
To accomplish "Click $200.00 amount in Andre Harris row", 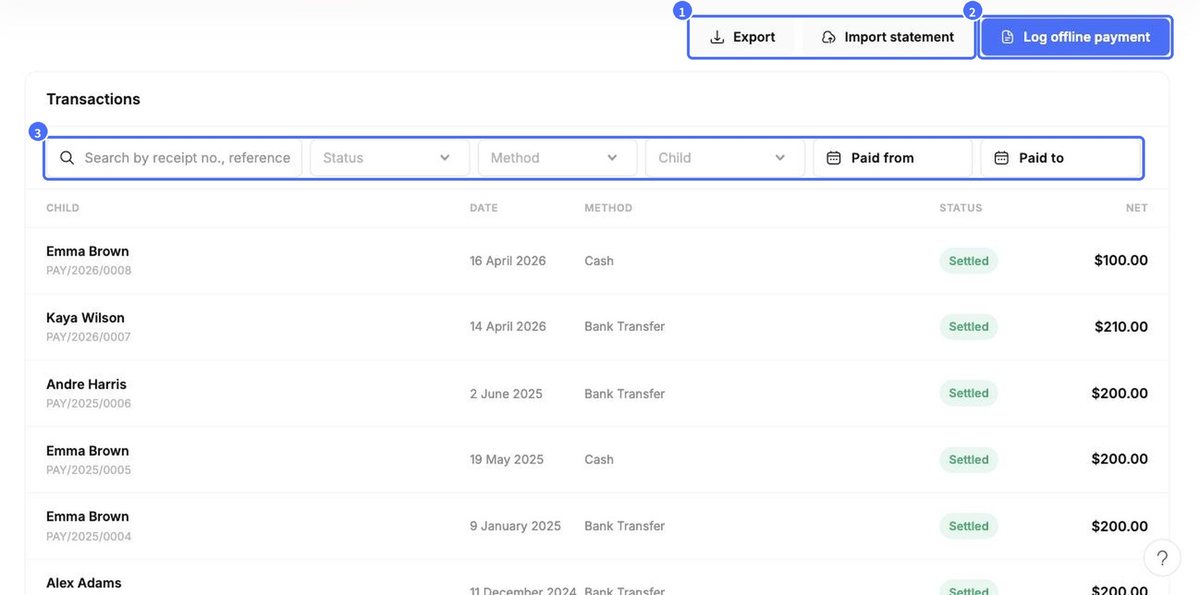I will click(x=1120, y=394).
